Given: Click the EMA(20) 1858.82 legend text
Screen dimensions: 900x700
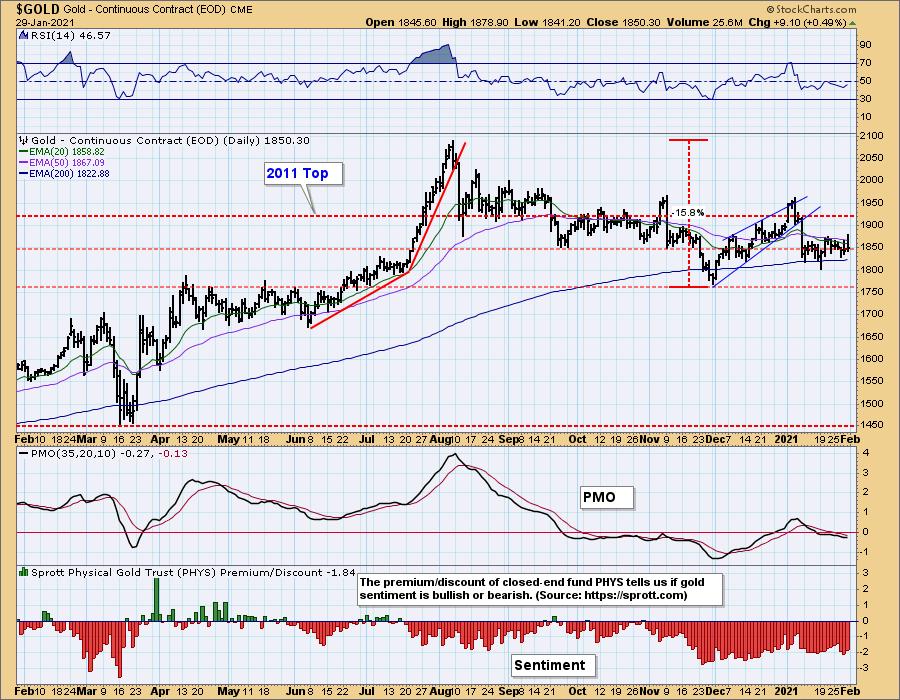Looking at the screenshot, I should pyautogui.click(x=67, y=151).
